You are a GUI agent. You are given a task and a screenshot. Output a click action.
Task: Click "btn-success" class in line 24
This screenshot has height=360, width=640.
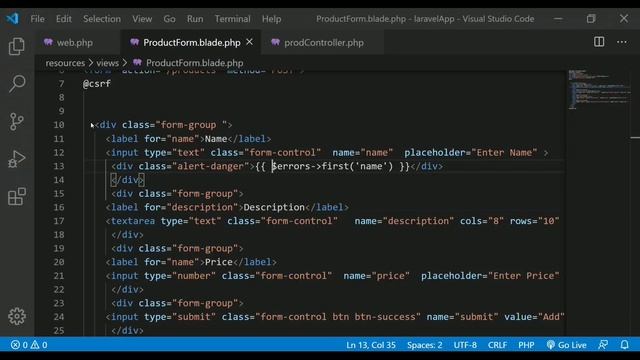pos(384,317)
